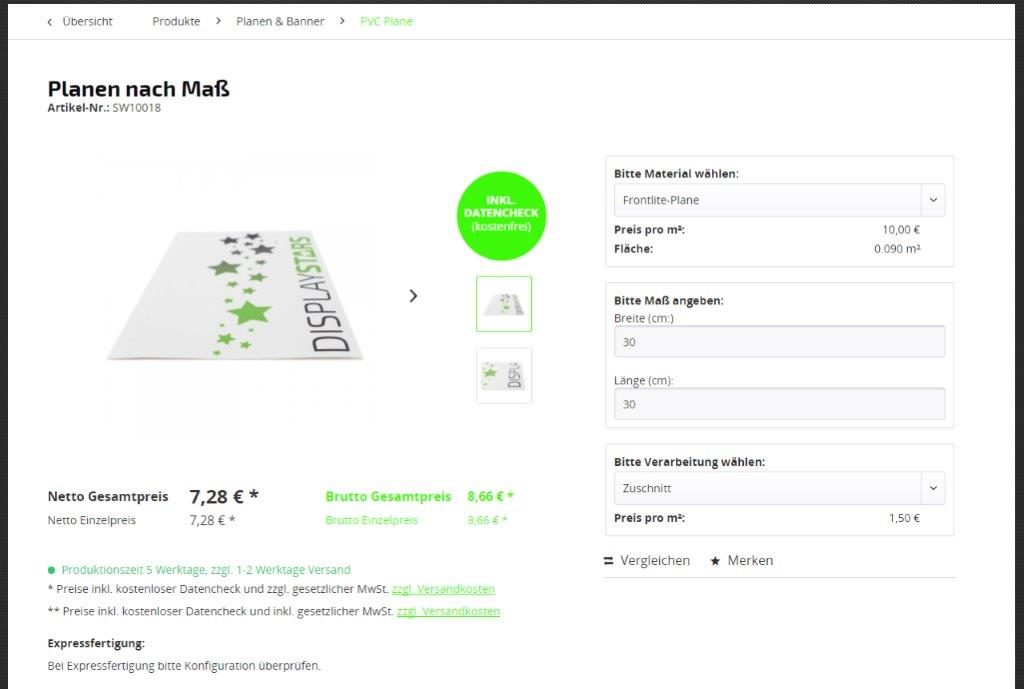1024x689 pixels.
Task: Click into the Breite (cm) field
Action: point(779,342)
